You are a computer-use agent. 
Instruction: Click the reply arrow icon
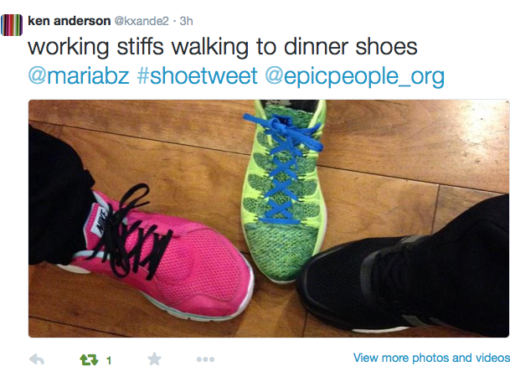[x=37, y=360]
